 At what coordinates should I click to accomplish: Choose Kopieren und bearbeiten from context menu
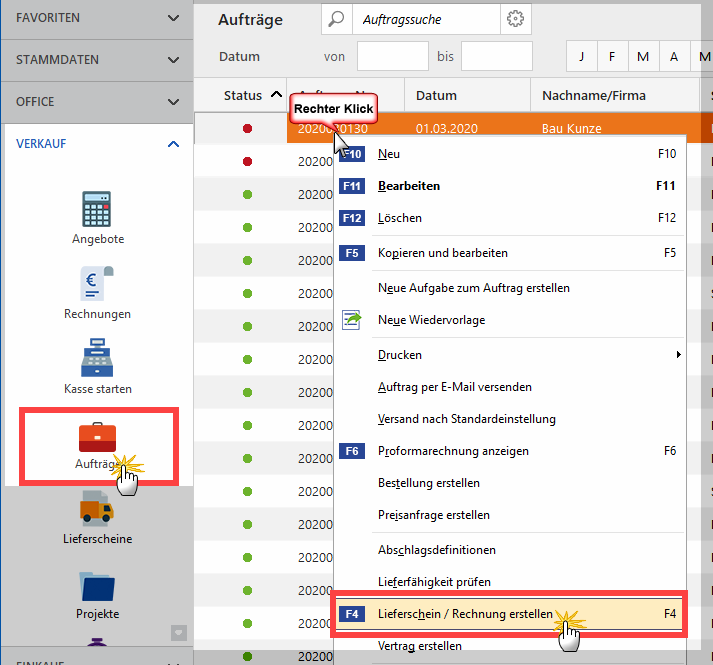click(442, 253)
